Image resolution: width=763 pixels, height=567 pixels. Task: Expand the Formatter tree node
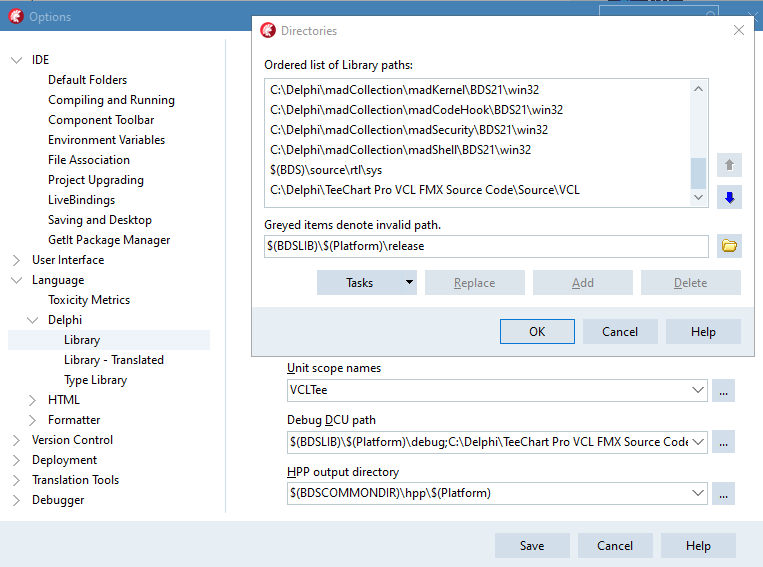(33, 420)
